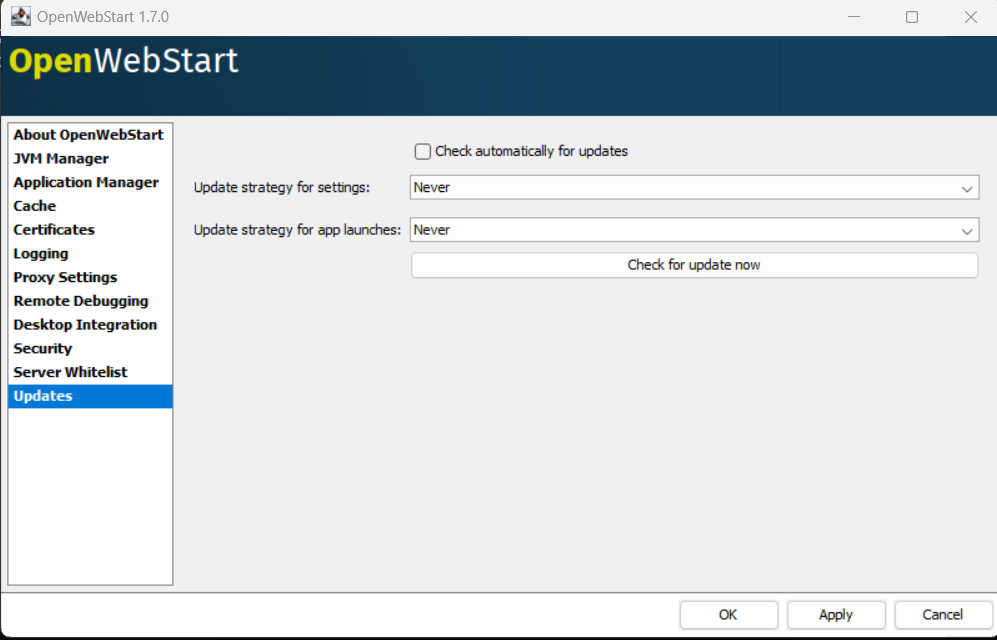Viewport: 997px width, 640px height.
Task: Go to the Security section
Action: [90, 348]
